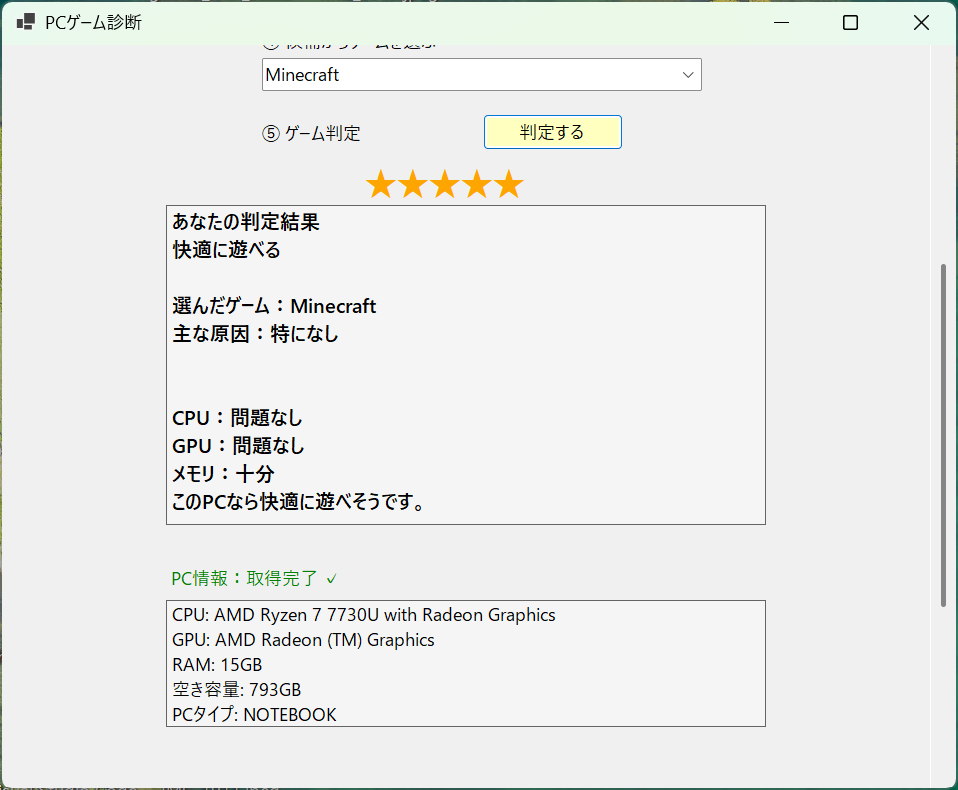Open the Minecraft game selection dropdown
This screenshot has height=790, width=958.
481,75
